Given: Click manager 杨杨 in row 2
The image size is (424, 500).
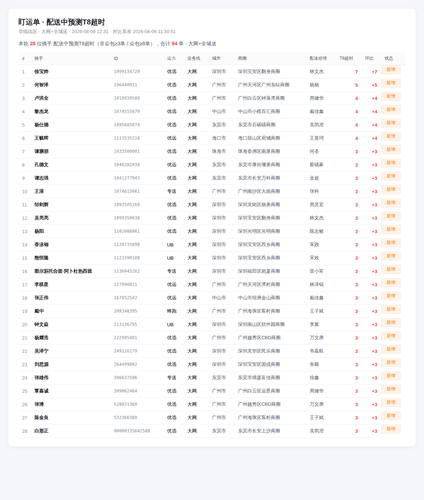Looking at the screenshot, I should (x=314, y=85).
